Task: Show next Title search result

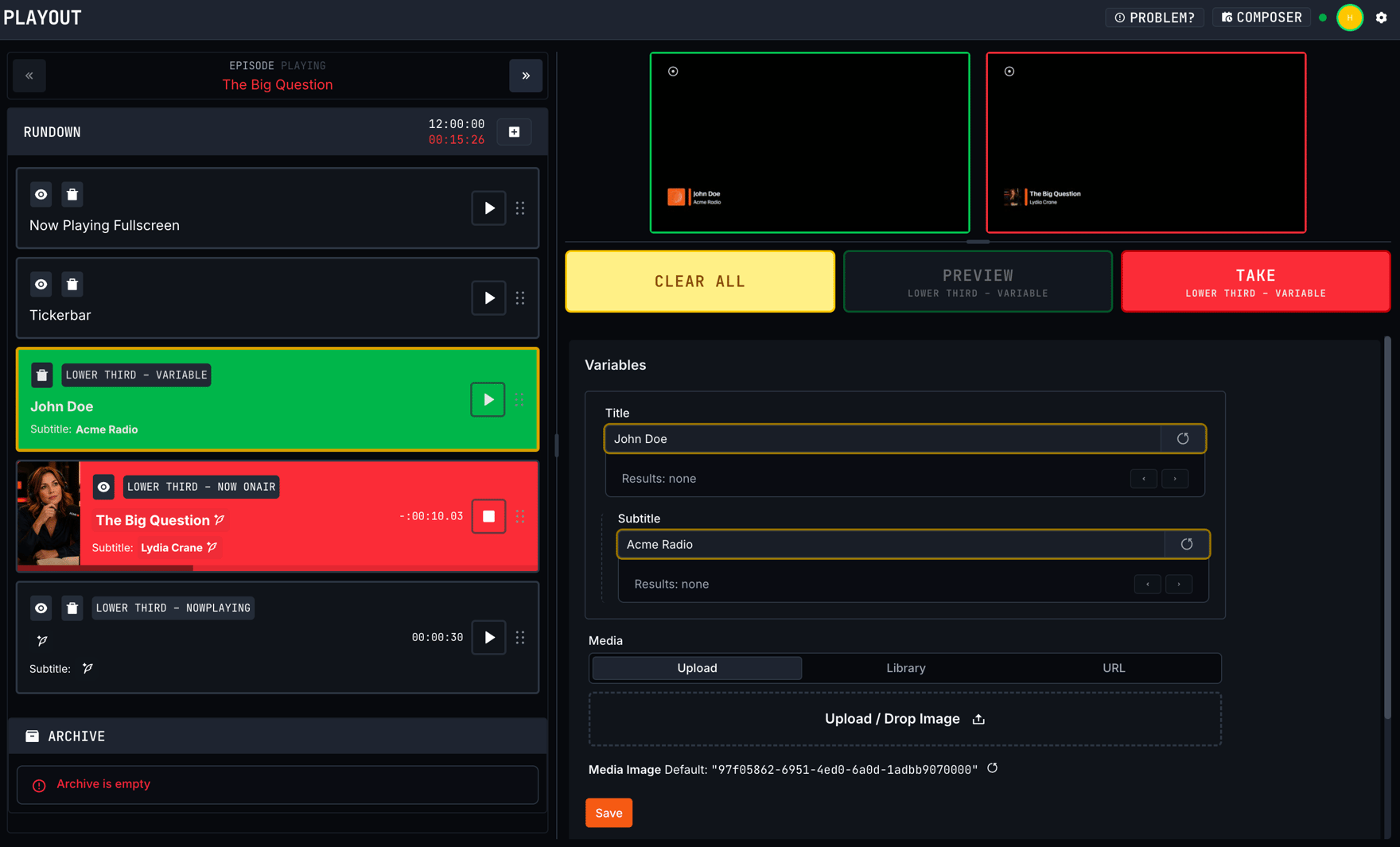Action: click(x=1175, y=479)
